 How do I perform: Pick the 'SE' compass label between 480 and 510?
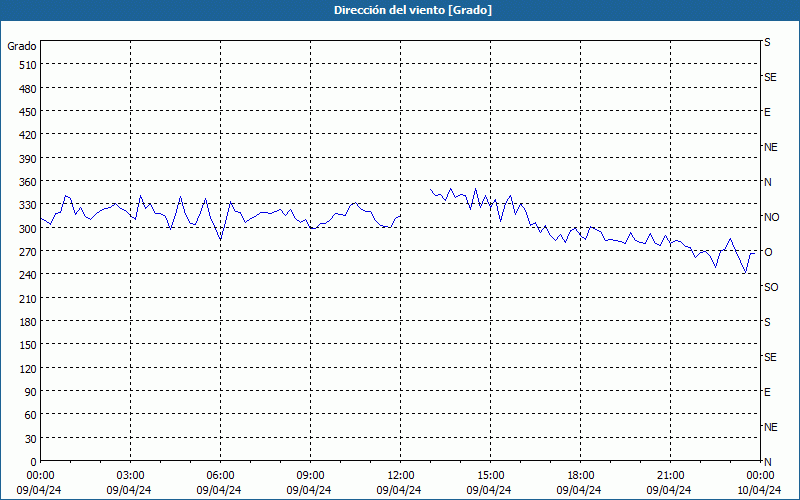point(770,77)
